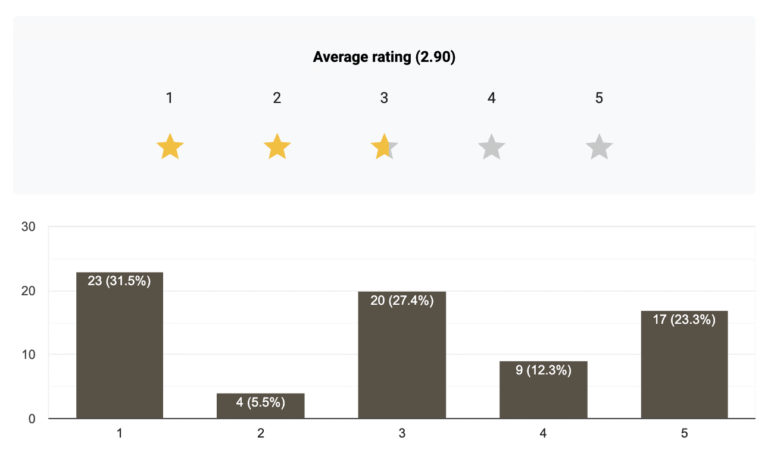Click number 2 above the second star
The width and height of the screenshot is (768, 456).
(x=277, y=98)
